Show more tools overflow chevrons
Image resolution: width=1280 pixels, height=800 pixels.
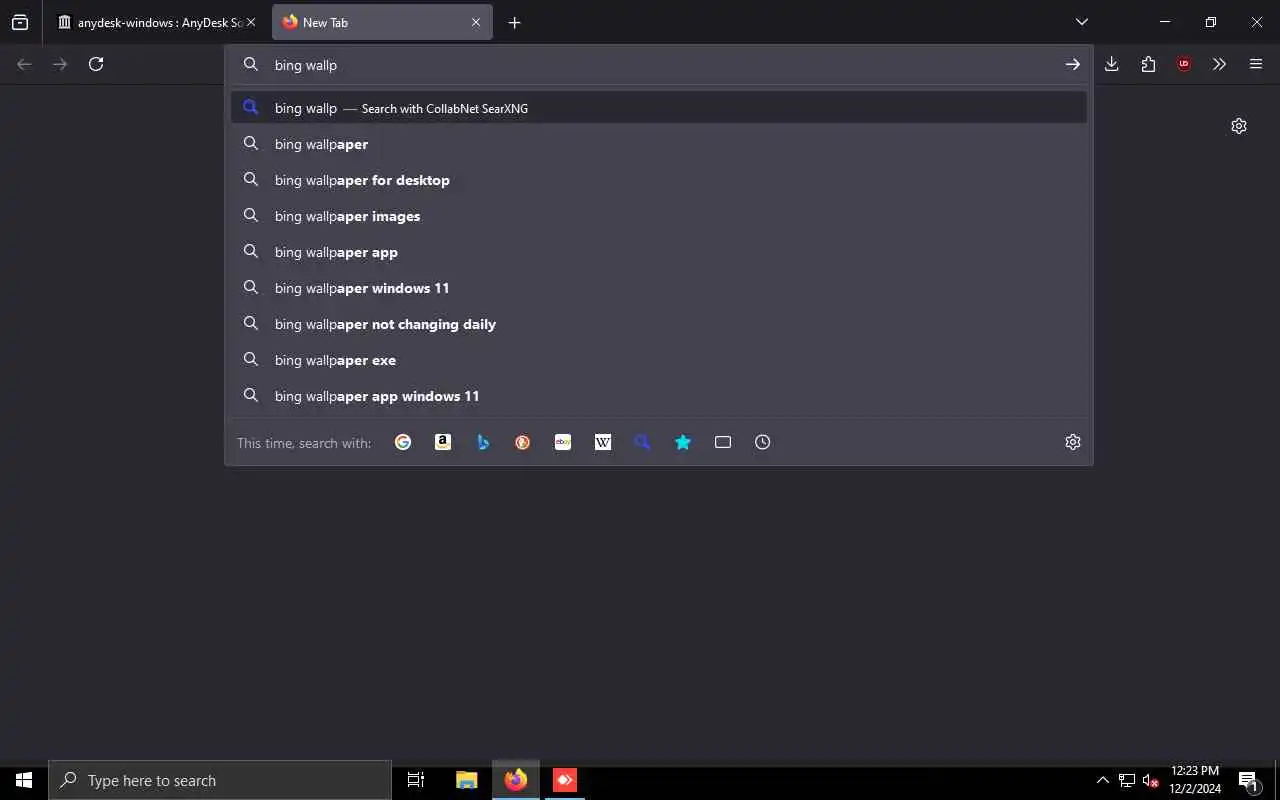tap(1219, 64)
